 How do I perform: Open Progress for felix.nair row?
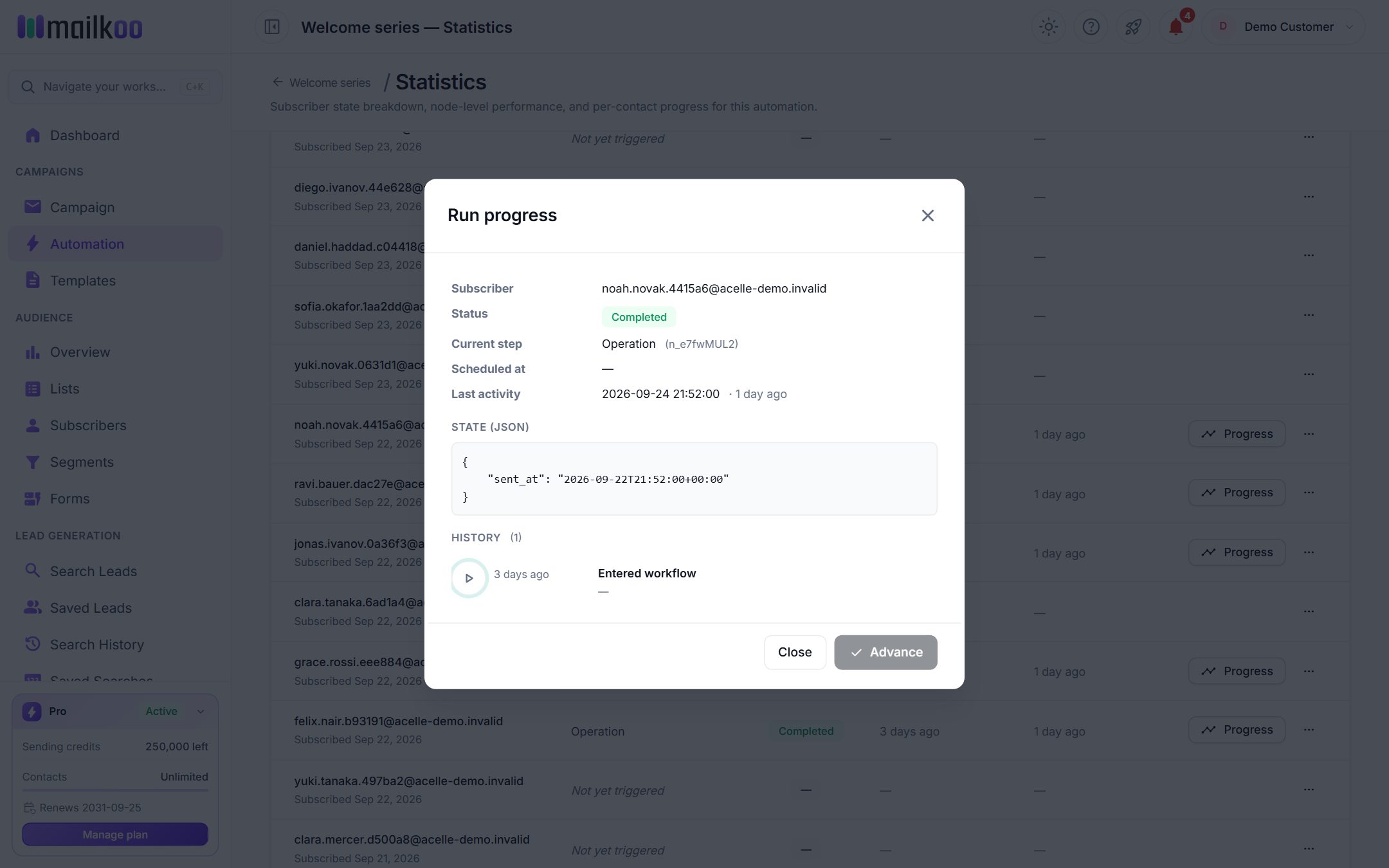pos(1237,730)
